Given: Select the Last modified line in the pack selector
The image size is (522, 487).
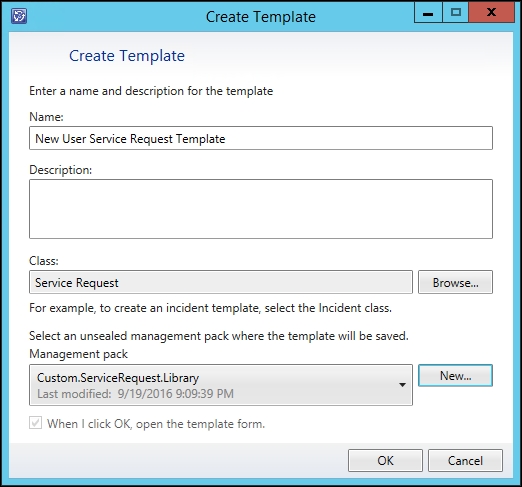Looking at the screenshot, I should [x=135, y=394].
